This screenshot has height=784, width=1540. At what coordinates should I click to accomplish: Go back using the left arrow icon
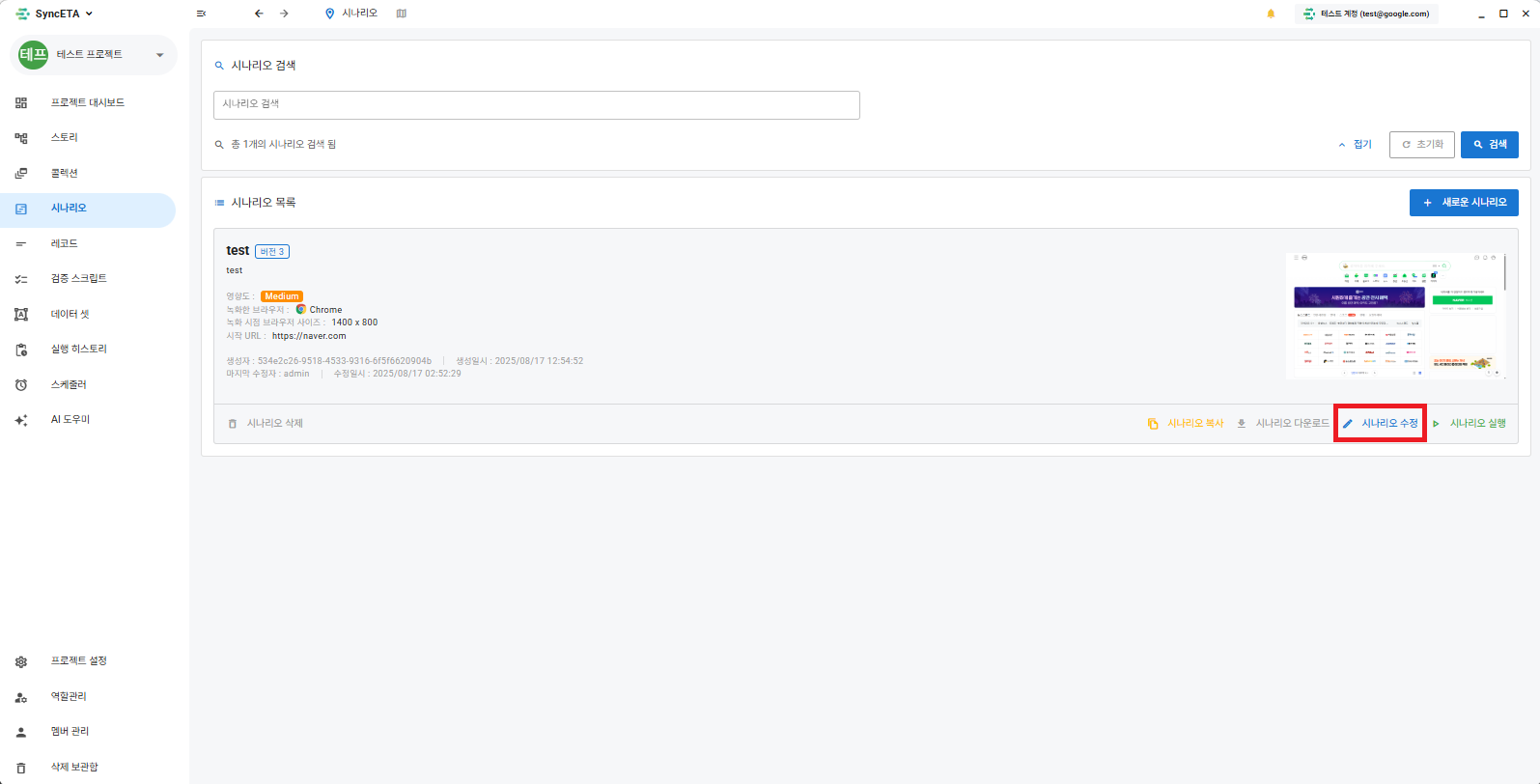(259, 14)
